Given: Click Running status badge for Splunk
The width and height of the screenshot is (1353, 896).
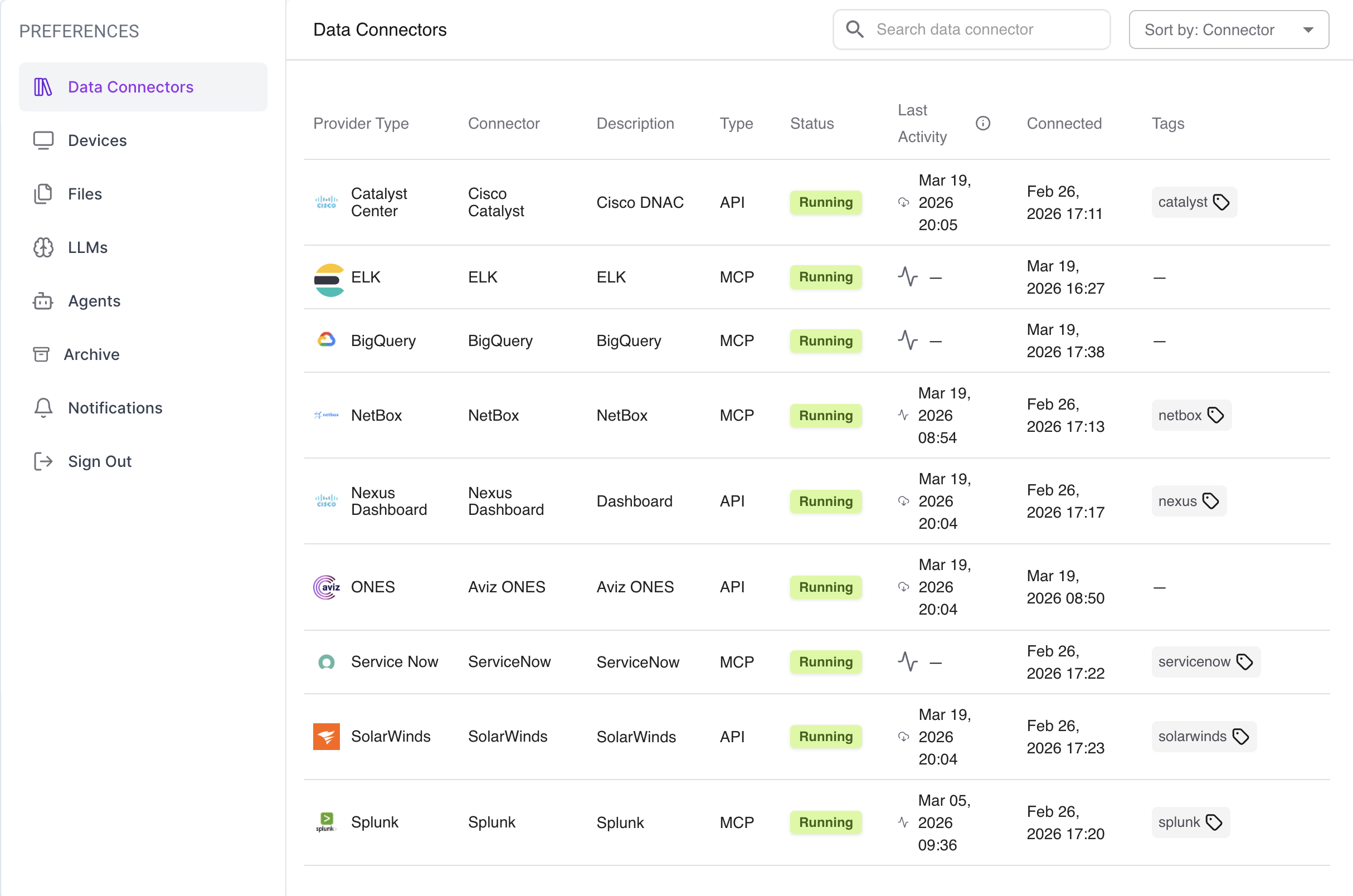Looking at the screenshot, I should 826,822.
